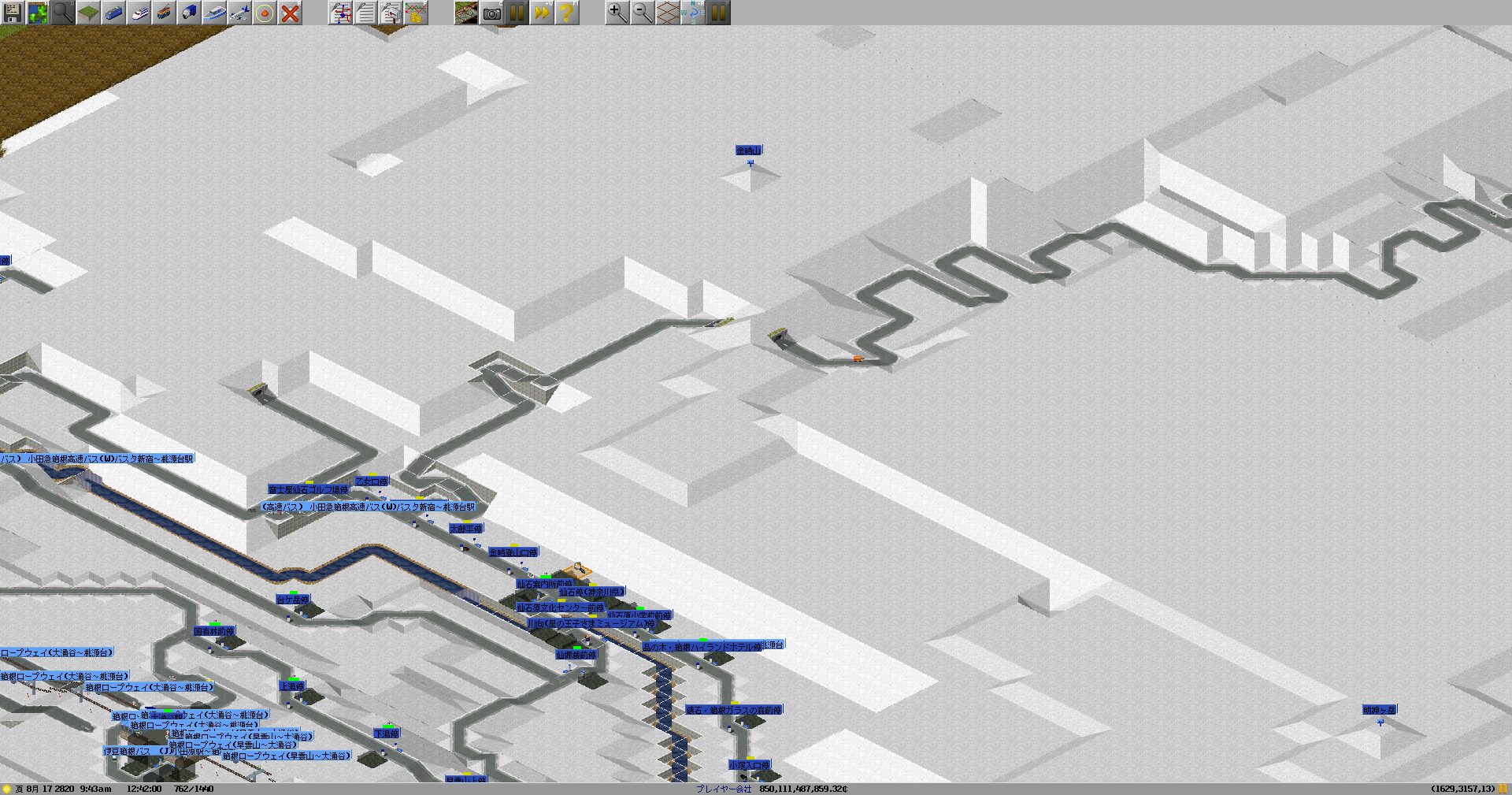Open the tram construction tools
The height and width of the screenshot is (795, 1512).
(x=164, y=13)
